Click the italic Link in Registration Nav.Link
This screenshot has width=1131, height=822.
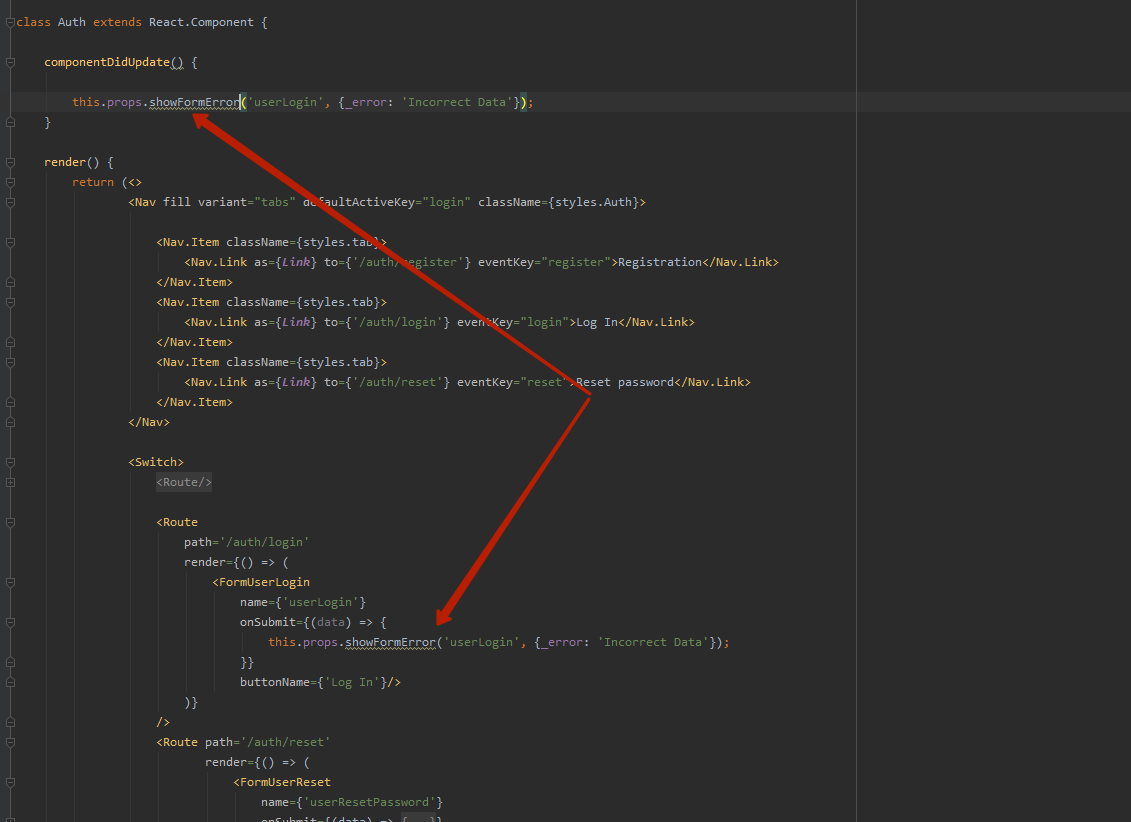295,262
